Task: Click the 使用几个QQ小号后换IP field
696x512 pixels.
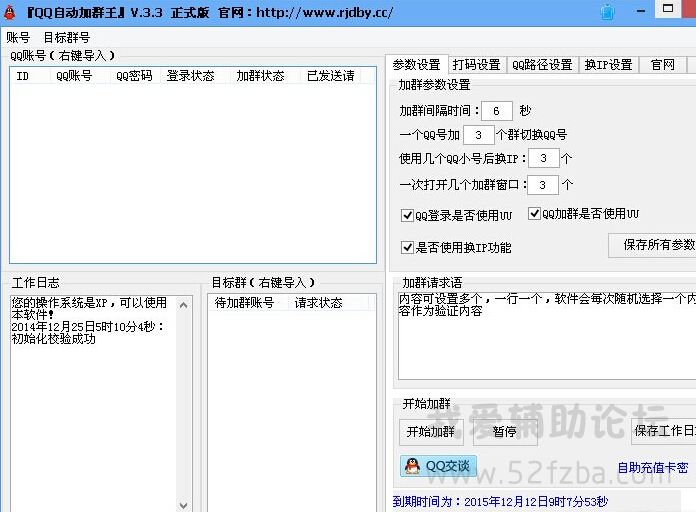Action: [543, 159]
